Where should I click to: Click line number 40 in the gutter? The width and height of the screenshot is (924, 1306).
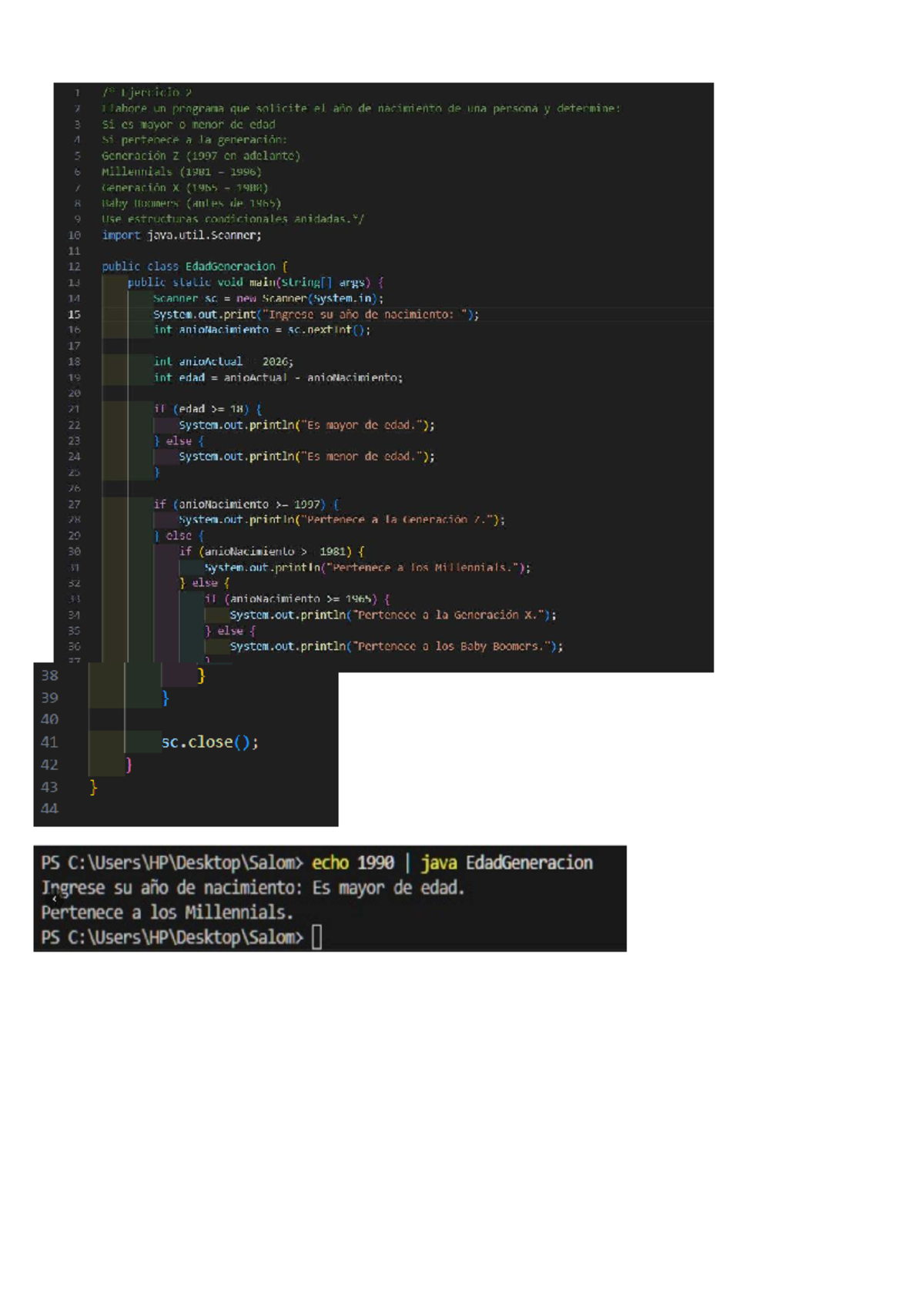click(49, 719)
